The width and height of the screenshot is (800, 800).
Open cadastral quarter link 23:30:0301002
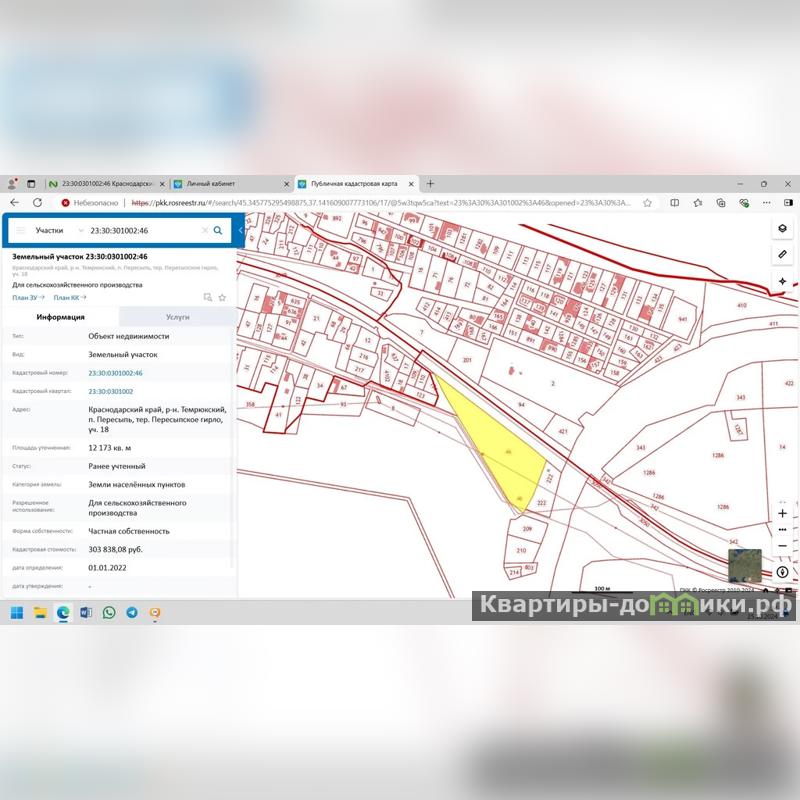point(110,391)
